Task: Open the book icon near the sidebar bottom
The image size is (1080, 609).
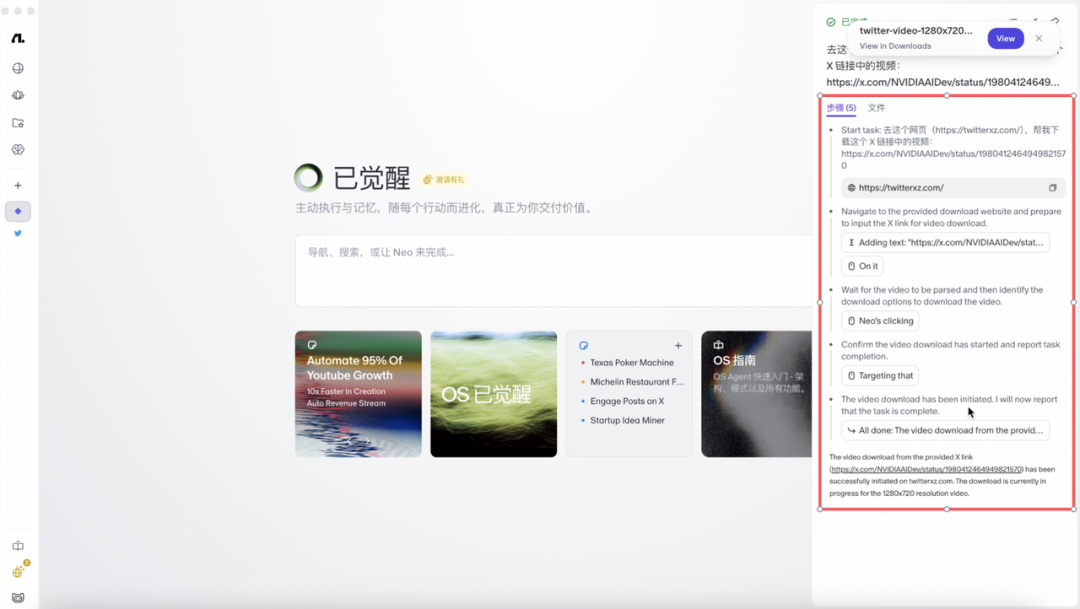Action: (x=17, y=546)
